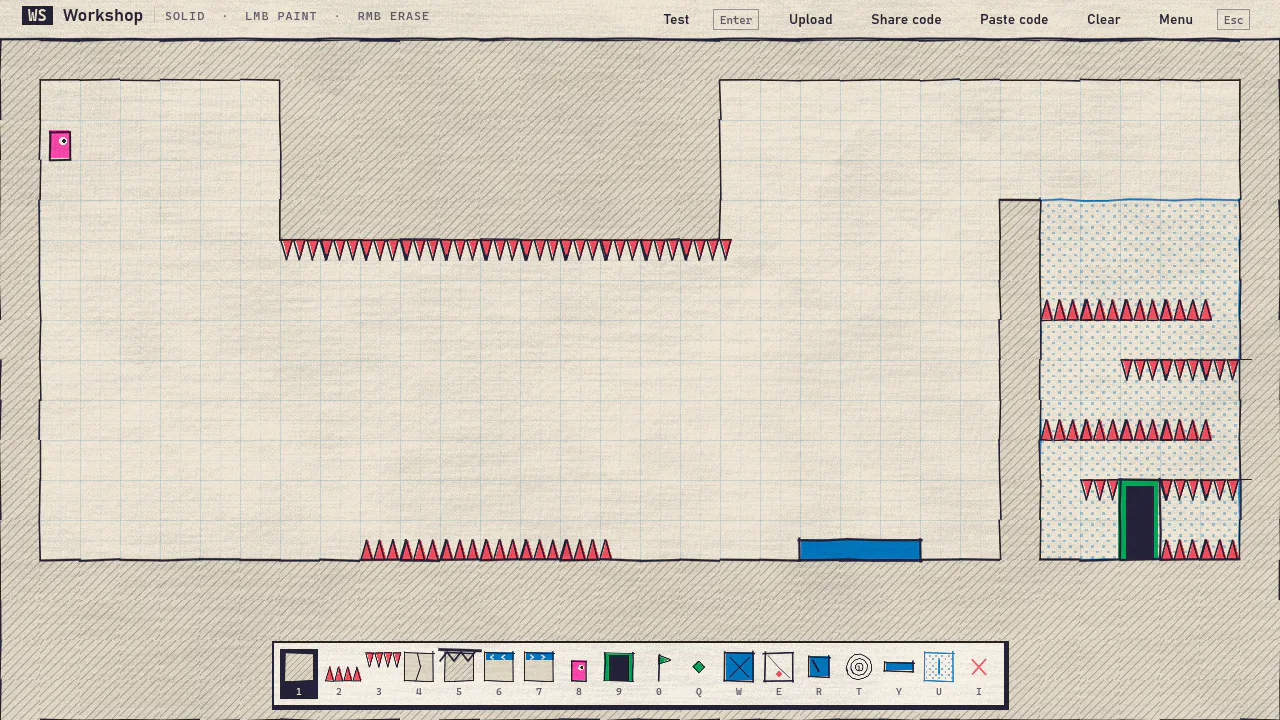Image resolution: width=1280 pixels, height=720 pixels.
Task: Click the WS Workshop logo
Action: pyautogui.click(x=83, y=16)
